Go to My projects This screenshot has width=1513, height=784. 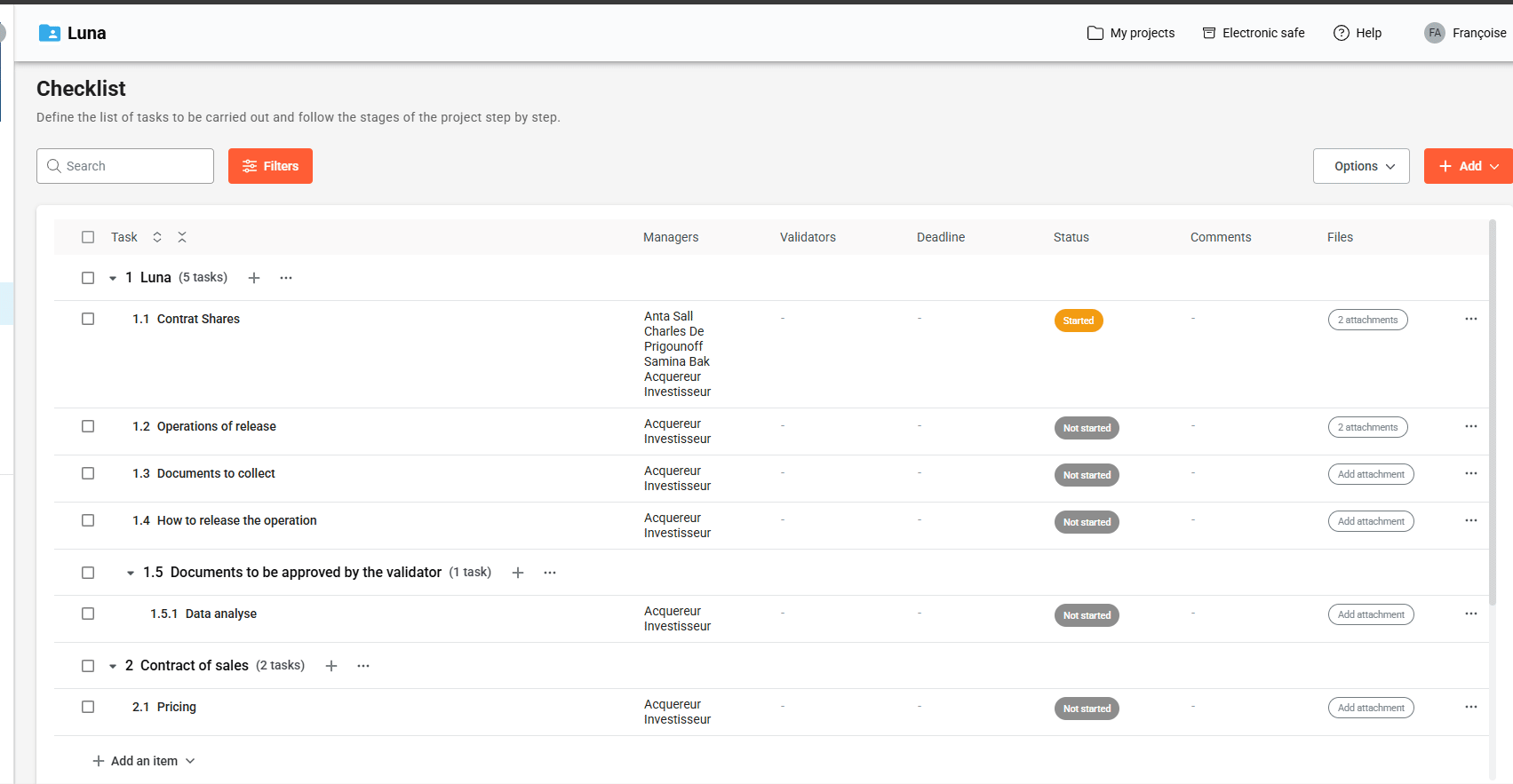(x=1131, y=33)
